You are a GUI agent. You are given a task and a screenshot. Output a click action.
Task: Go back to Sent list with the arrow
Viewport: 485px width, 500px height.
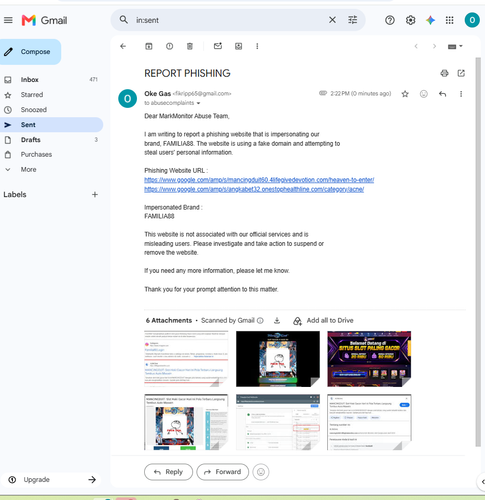pyautogui.click(x=123, y=46)
